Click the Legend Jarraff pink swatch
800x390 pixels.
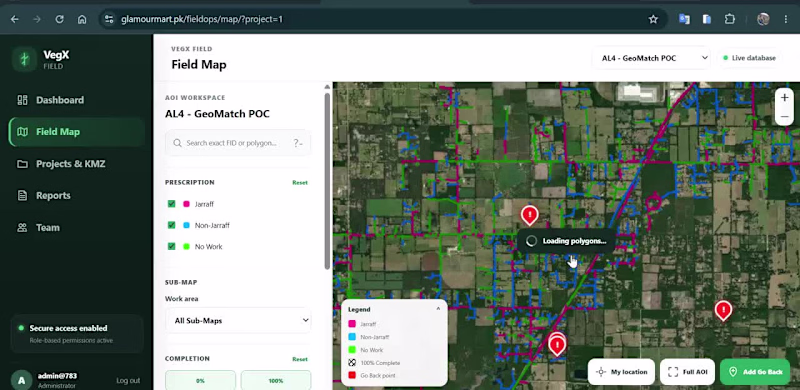(x=352, y=324)
